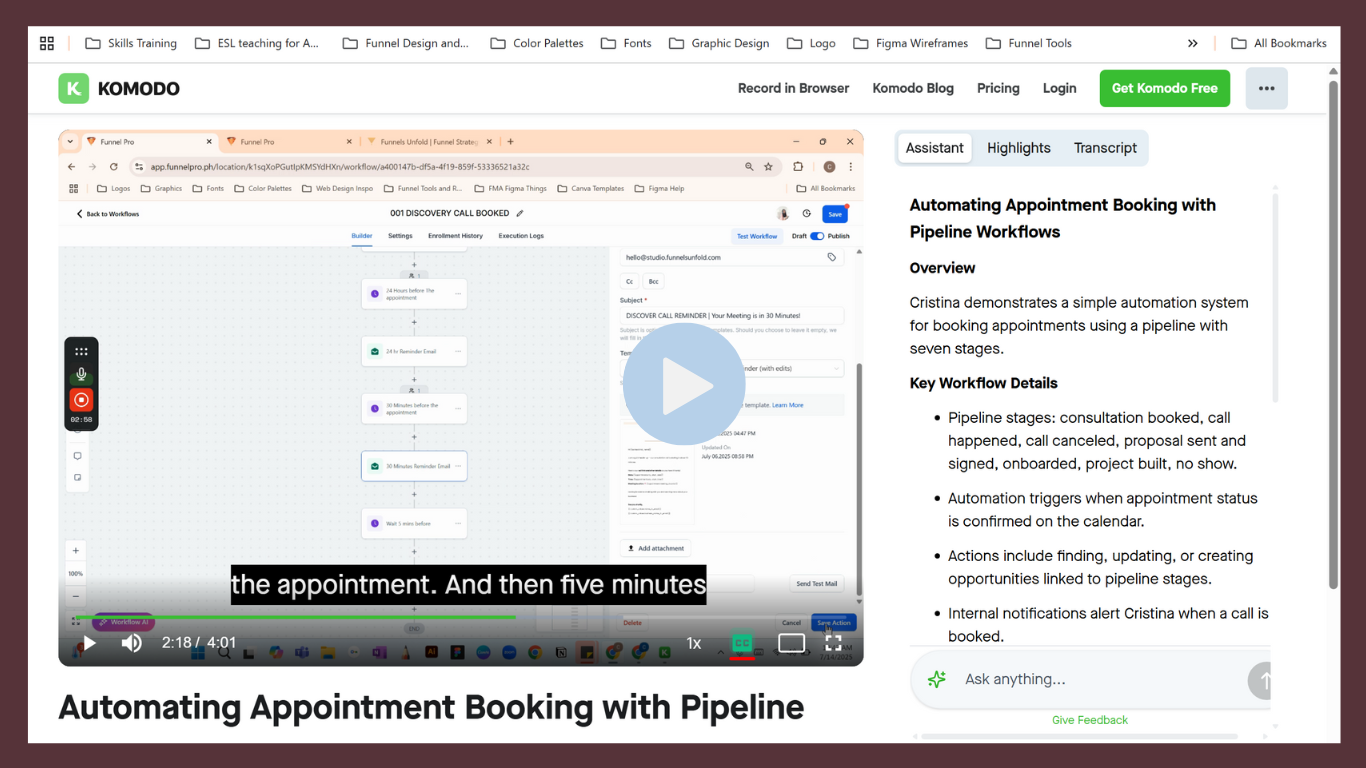Click the 'Cristina demonstrates a simple automation' paragraph
The width and height of the screenshot is (1366, 768).
tap(1079, 326)
